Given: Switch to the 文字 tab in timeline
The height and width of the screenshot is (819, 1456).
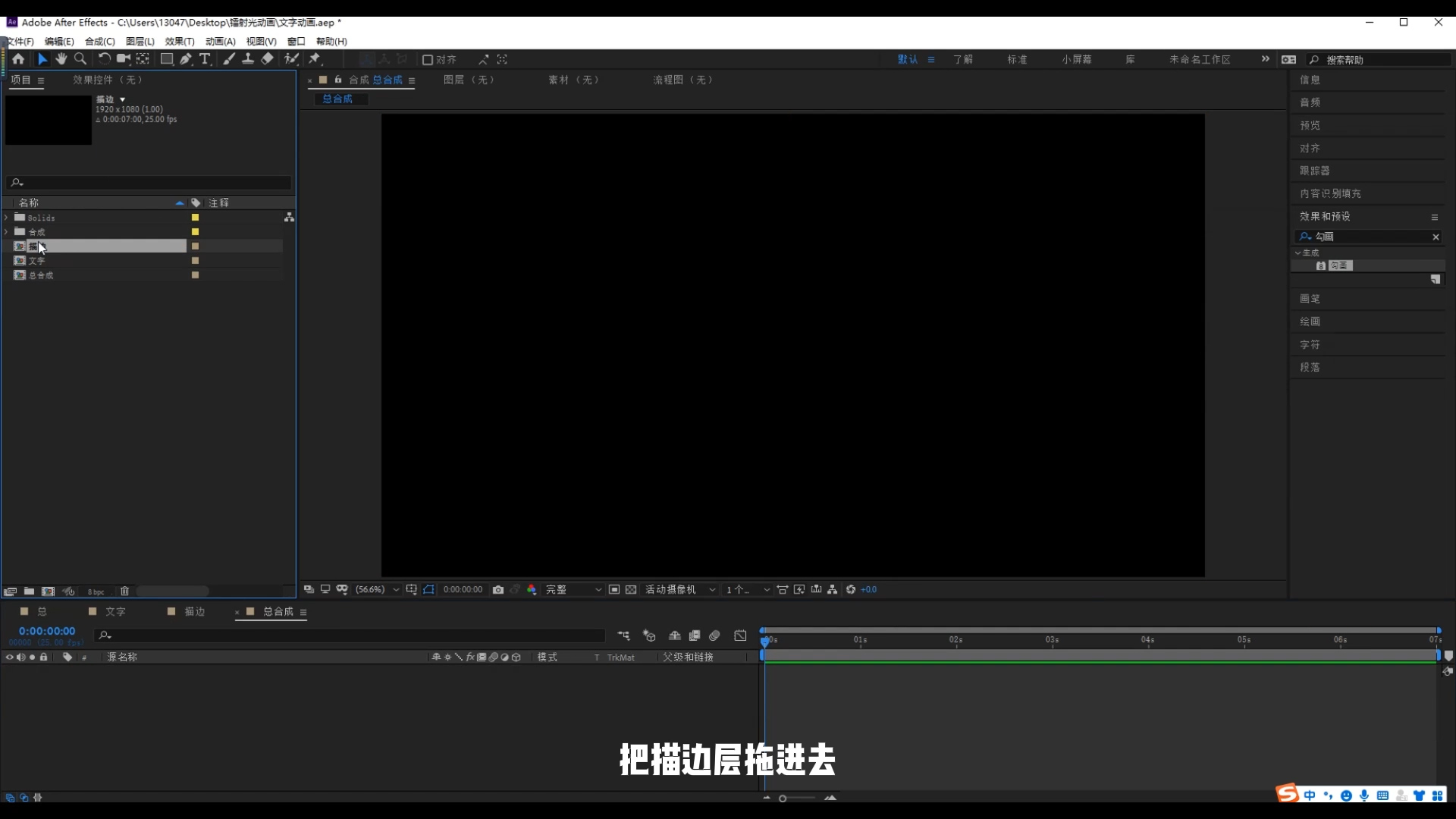Looking at the screenshot, I should click(x=116, y=611).
